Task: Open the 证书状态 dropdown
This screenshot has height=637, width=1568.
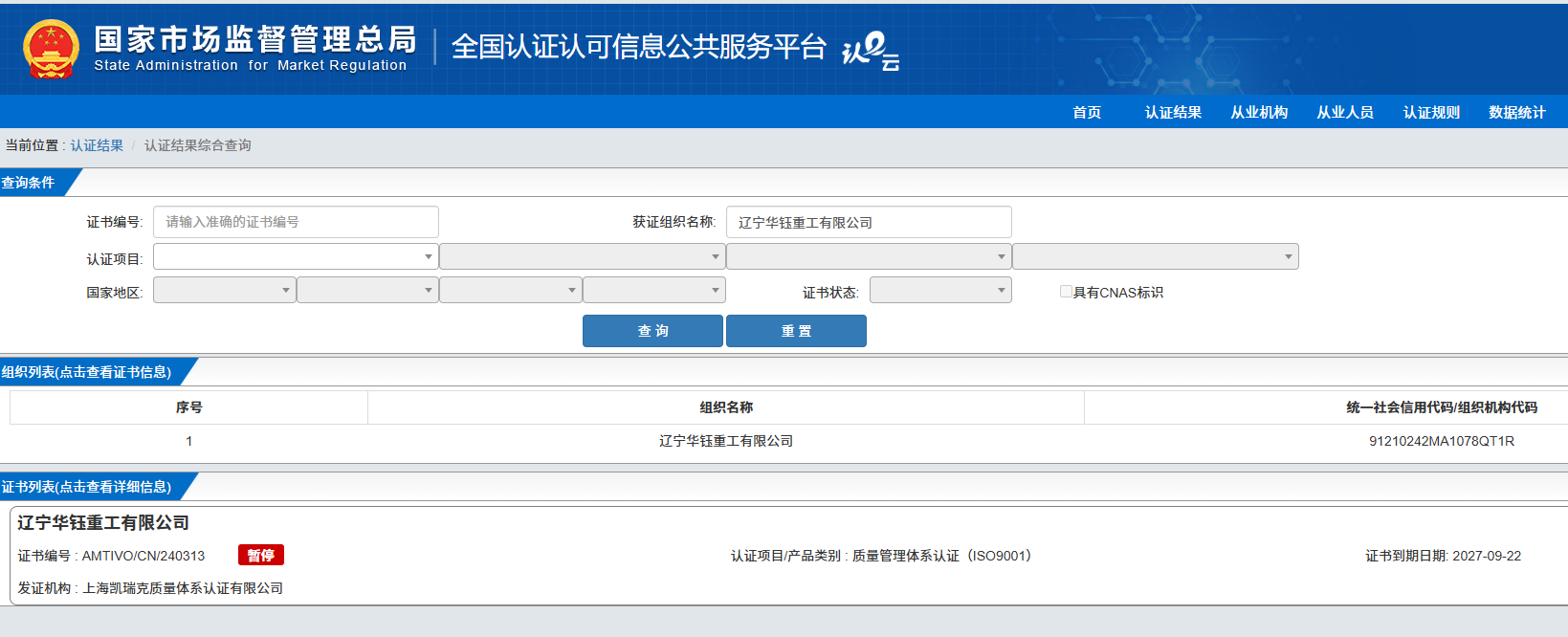Action: [x=940, y=290]
